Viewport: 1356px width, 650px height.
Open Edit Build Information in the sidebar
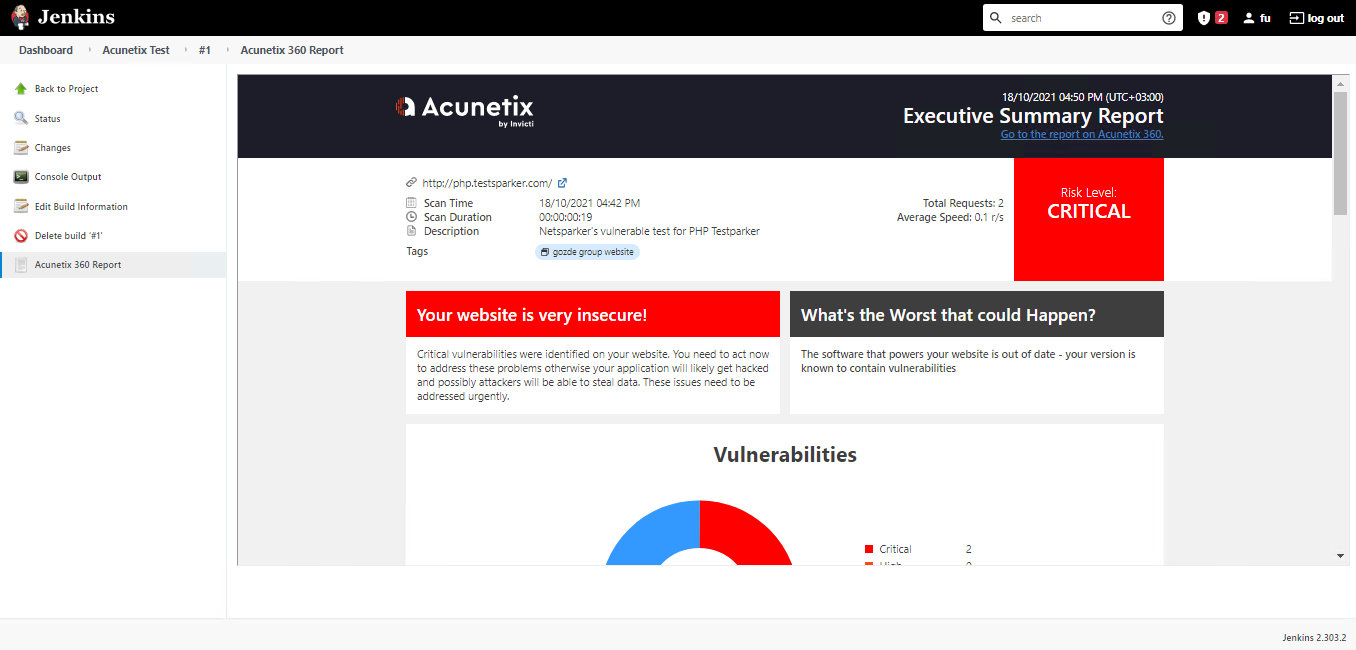coord(81,207)
